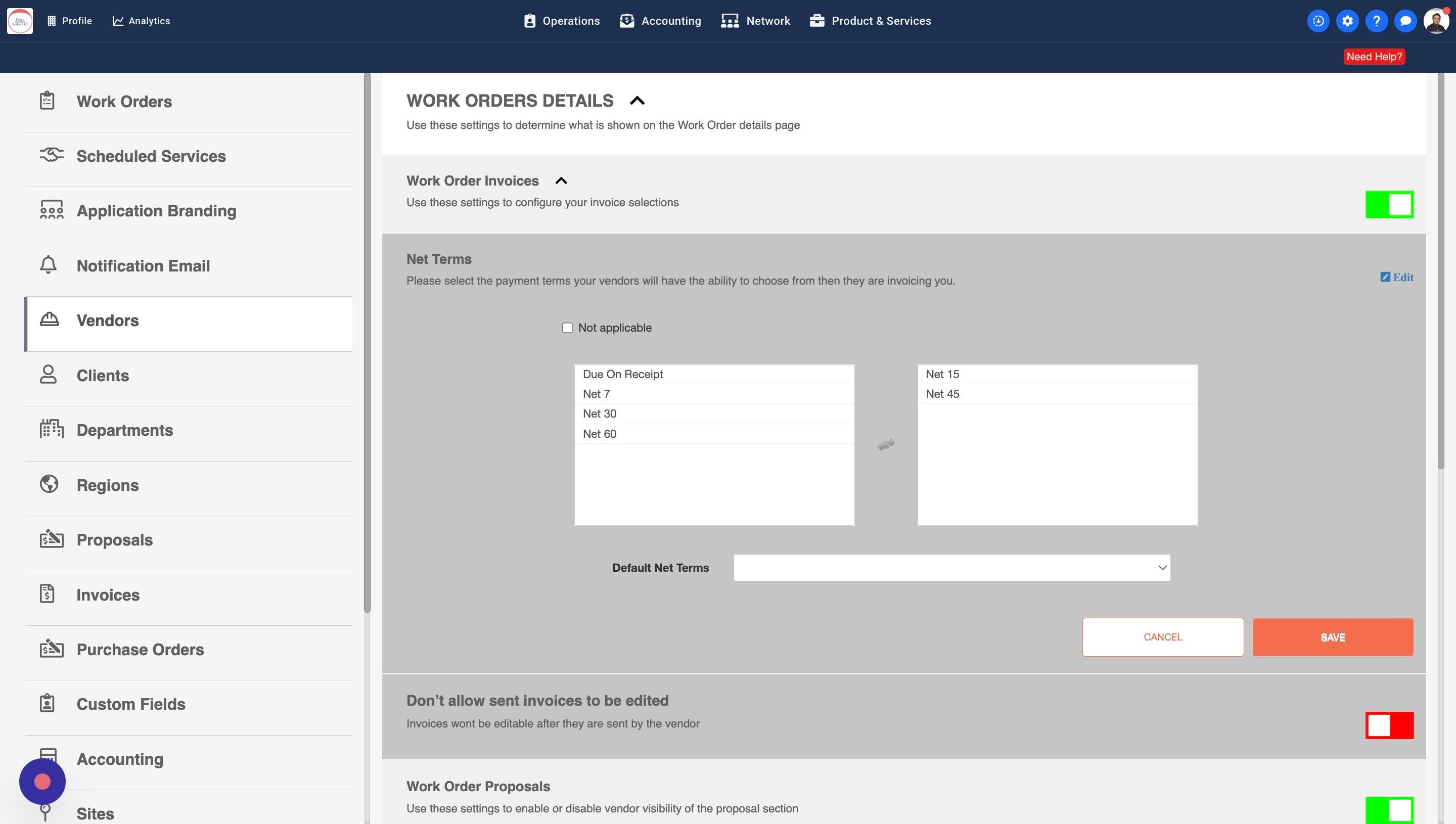Screen dimensions: 1456x824
Task: Open the Default Net Terms dropdown
Action: click(951, 568)
